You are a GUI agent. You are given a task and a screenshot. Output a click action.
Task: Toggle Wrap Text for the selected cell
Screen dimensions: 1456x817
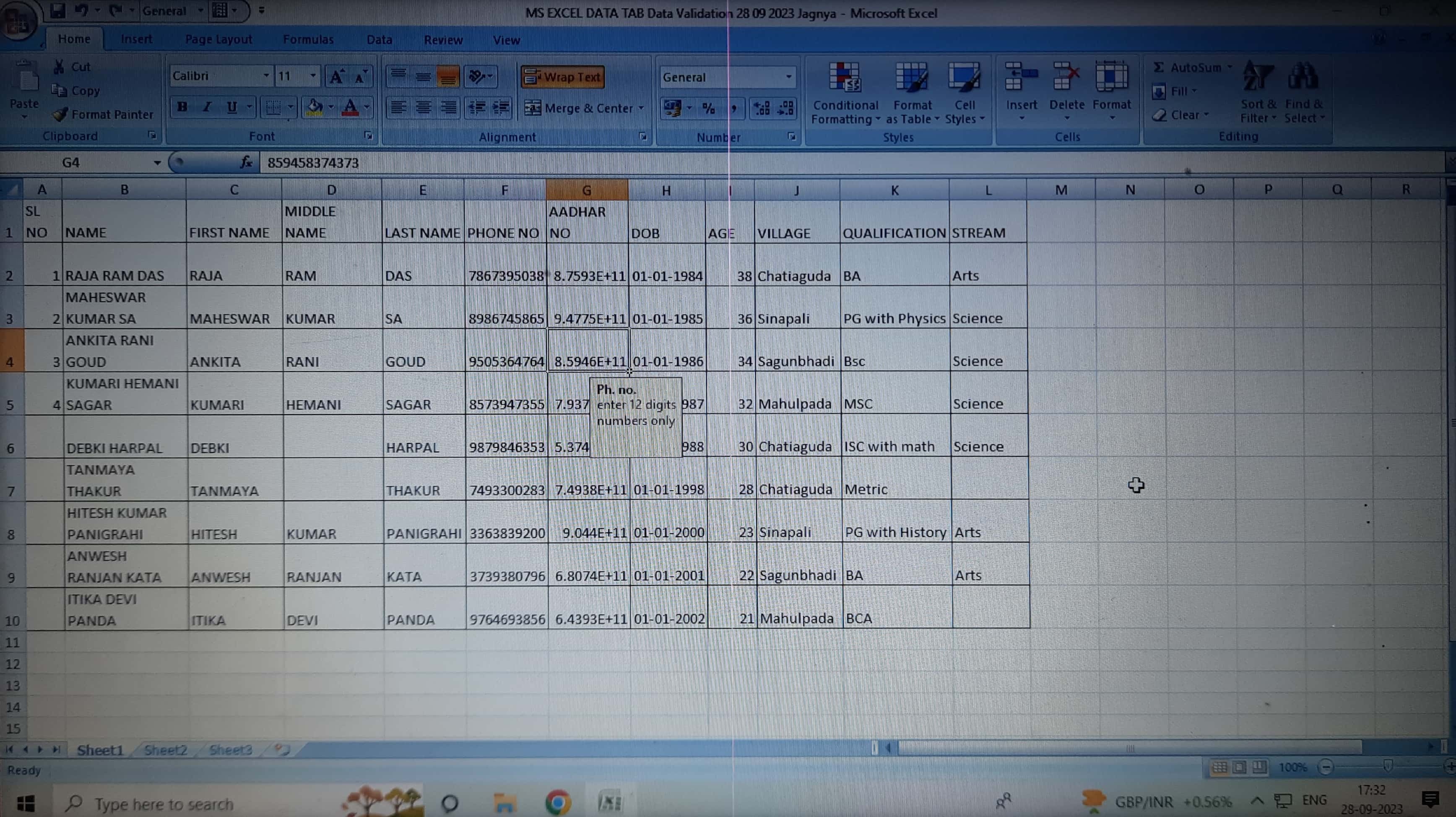563,77
